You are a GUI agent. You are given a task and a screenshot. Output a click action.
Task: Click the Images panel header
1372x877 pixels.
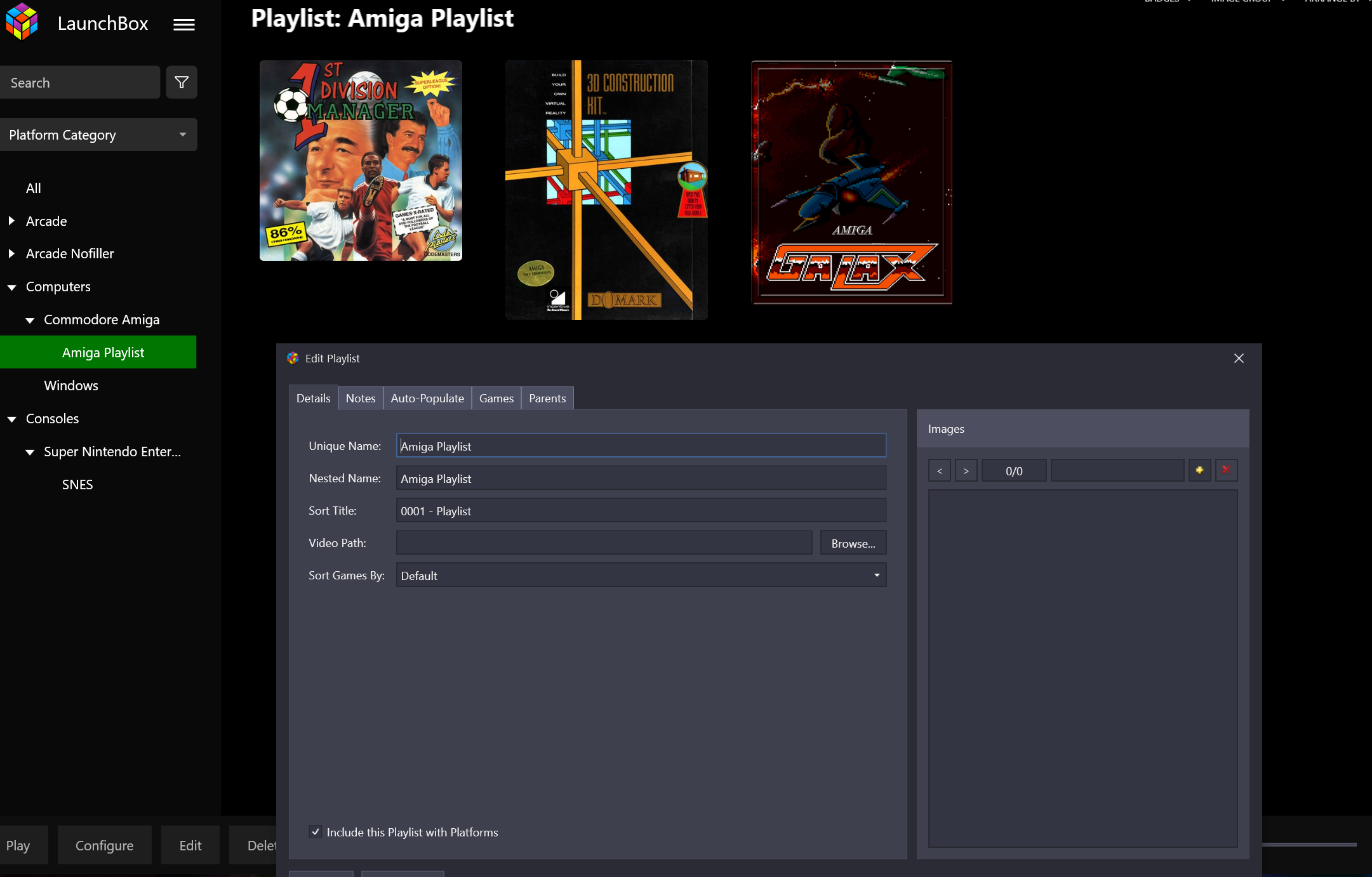[1083, 429]
